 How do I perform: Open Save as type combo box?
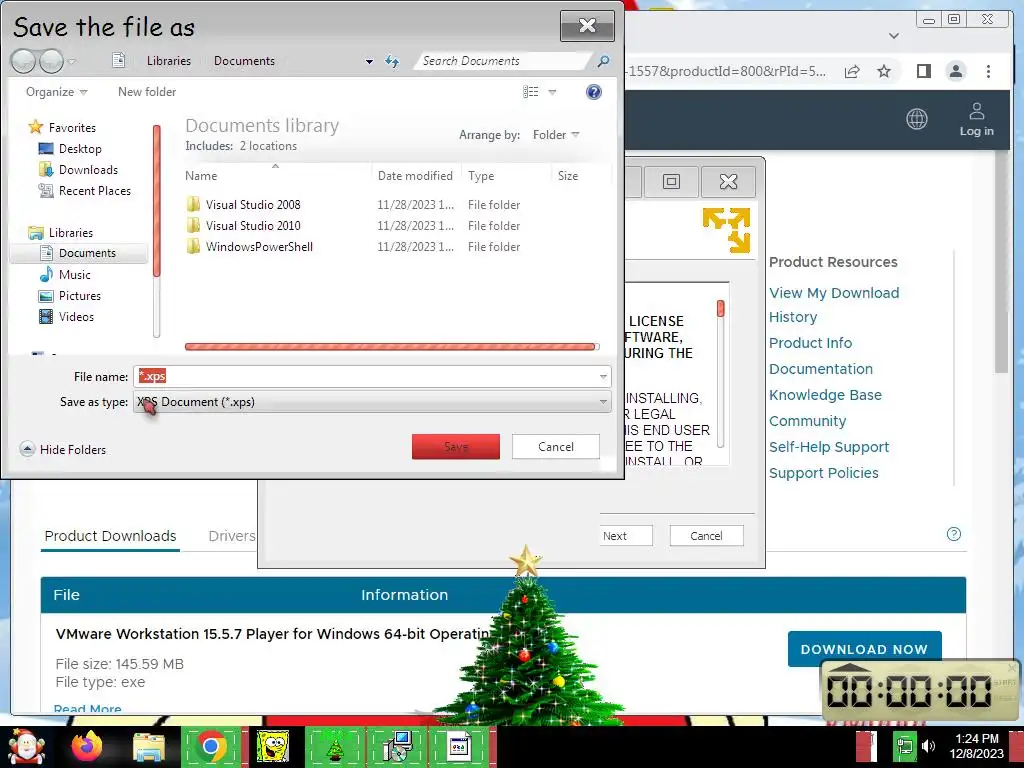click(x=372, y=402)
